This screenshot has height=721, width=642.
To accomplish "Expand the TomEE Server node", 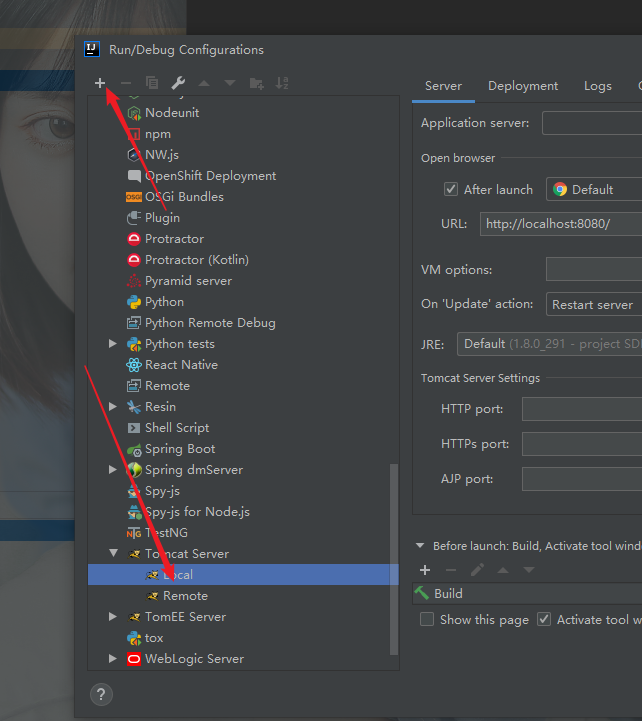I will (x=113, y=617).
